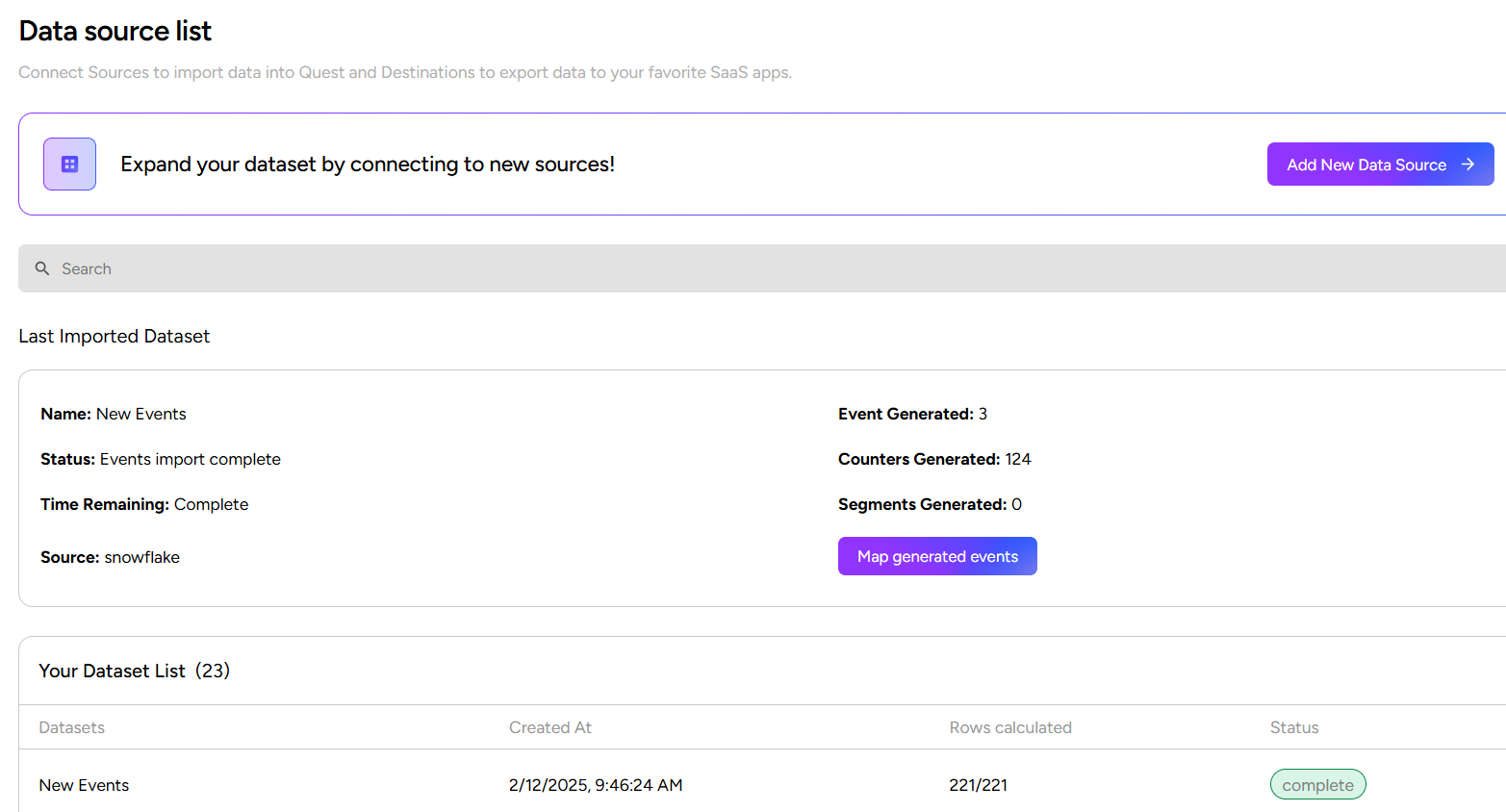Click the Last Imported Dataset heading

coord(114,336)
